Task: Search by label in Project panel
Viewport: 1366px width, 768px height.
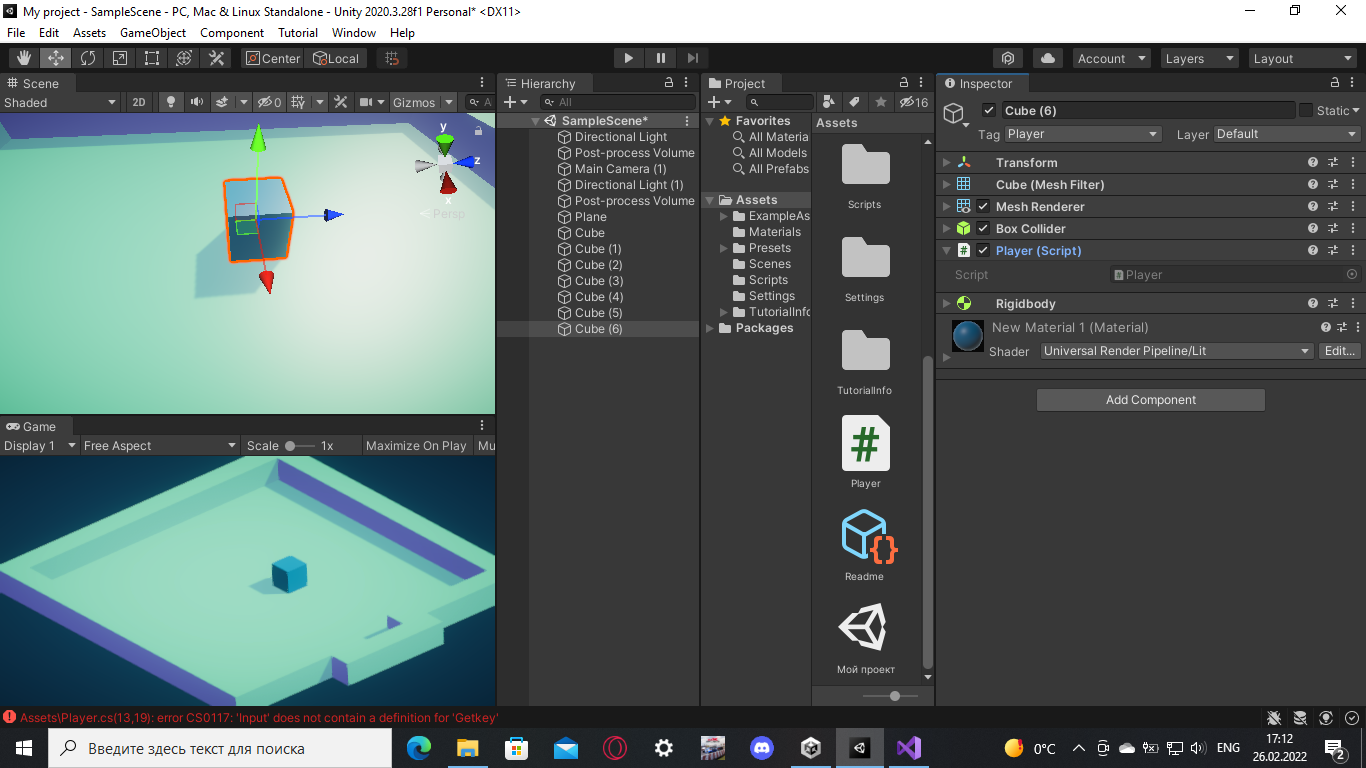Action: coord(854,102)
